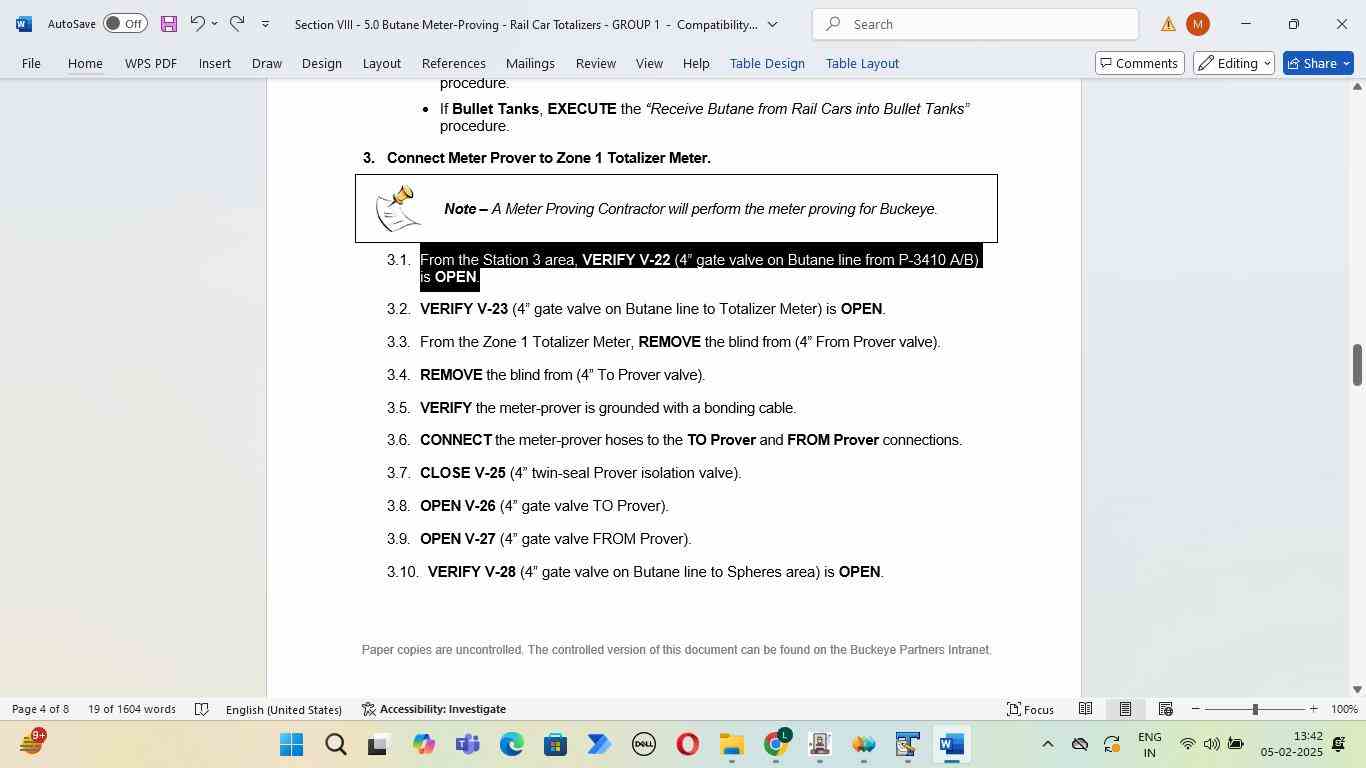Screen dimensions: 1366x768
Task: Switch to Web Layout view icon
Action: tap(1165, 709)
